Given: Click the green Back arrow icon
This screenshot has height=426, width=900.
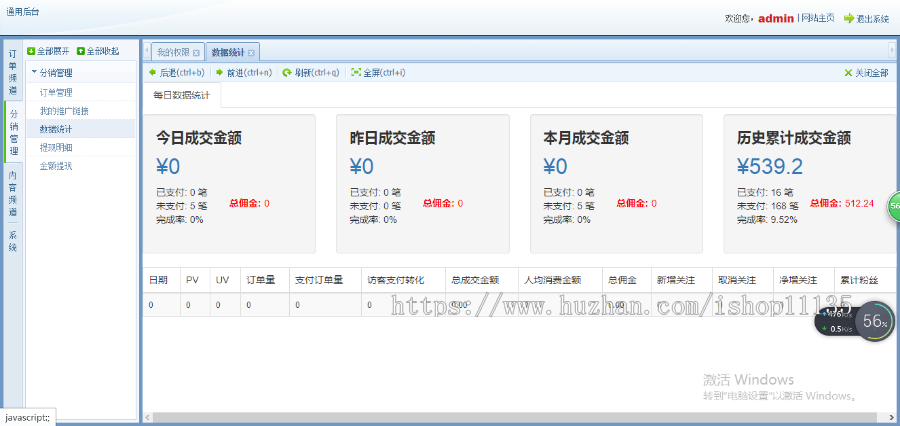Looking at the screenshot, I should [x=152, y=72].
